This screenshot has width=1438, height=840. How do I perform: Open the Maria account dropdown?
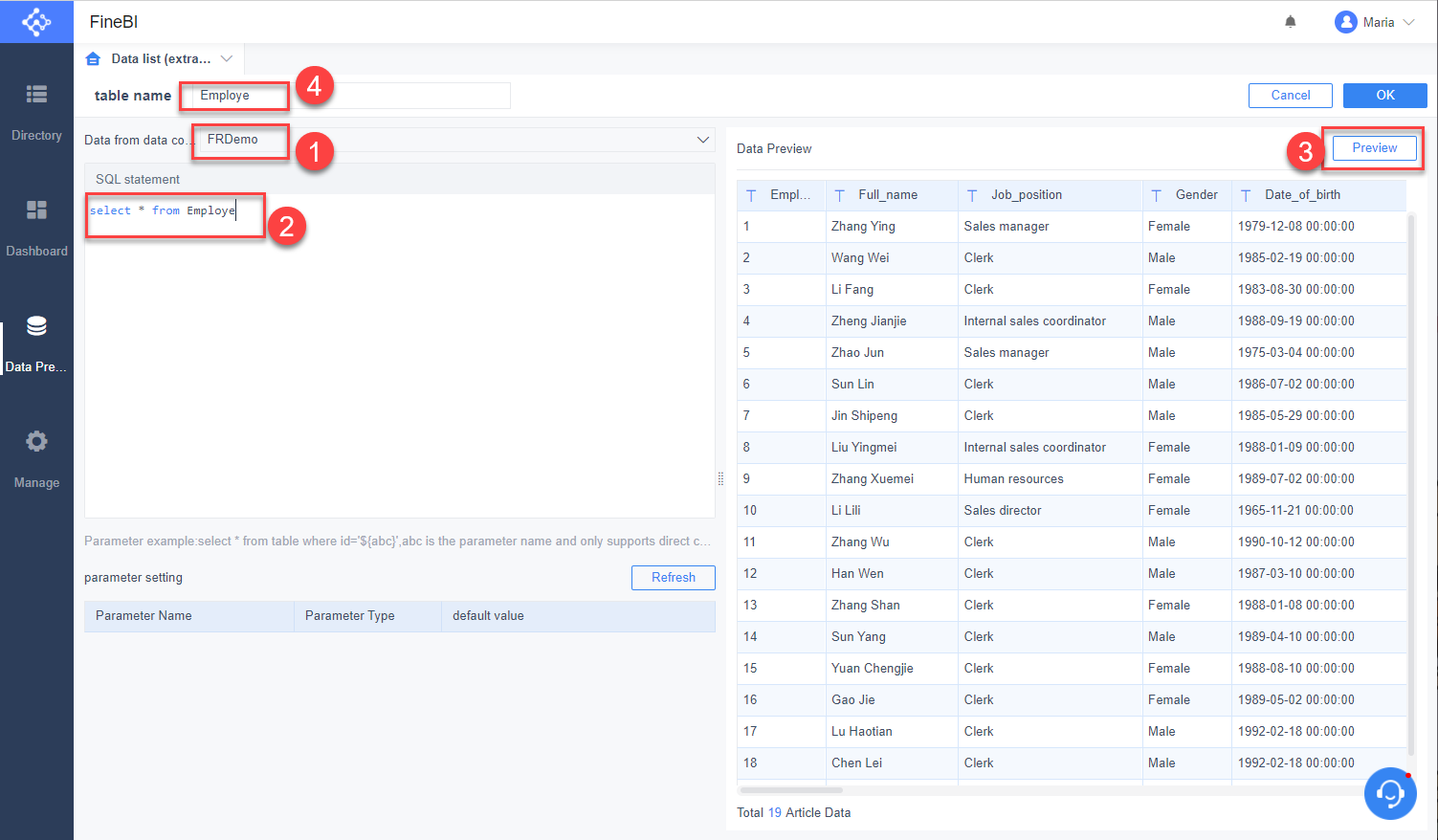1375,21
